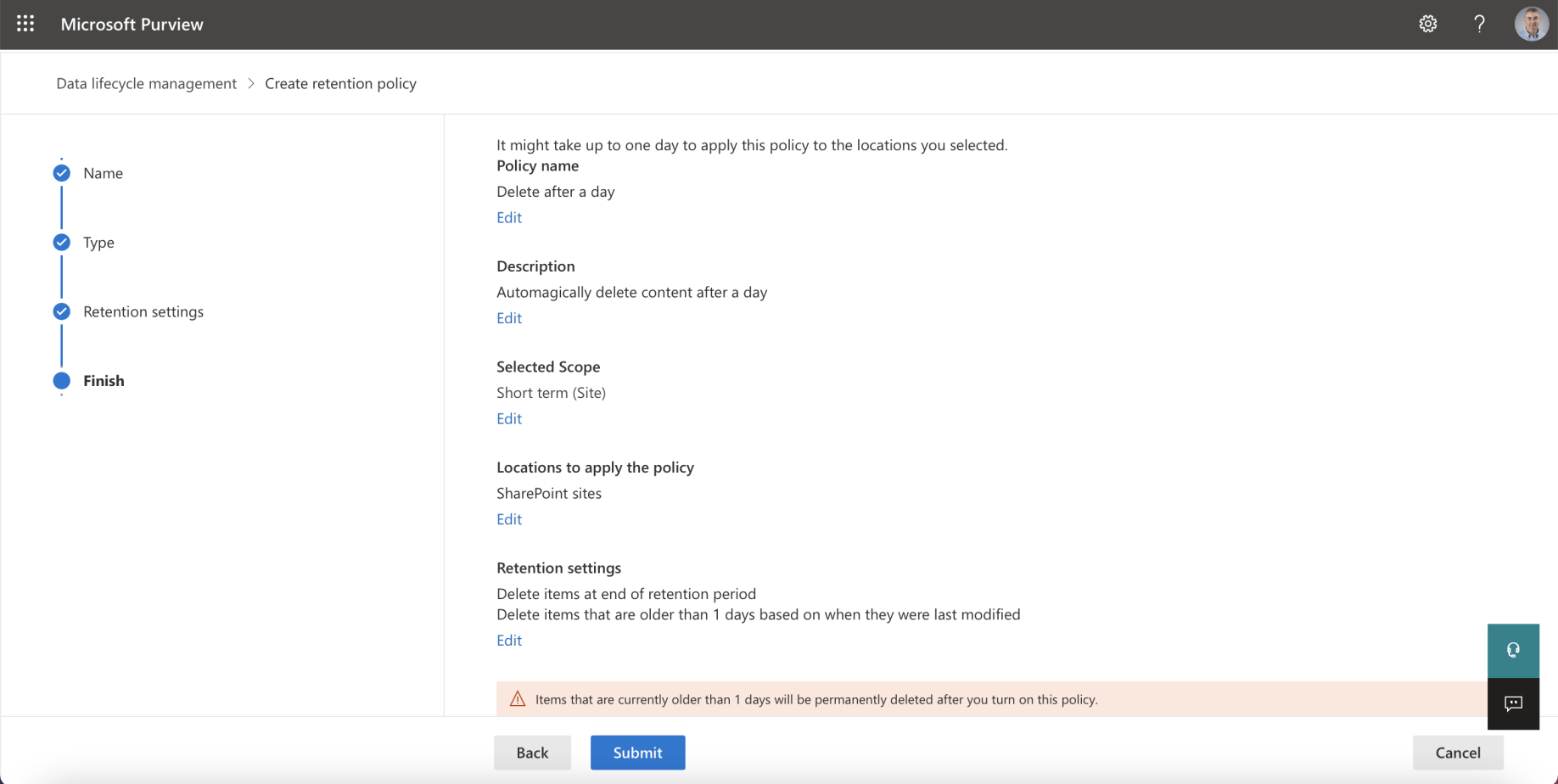Open the feedback chat icon
Image resolution: width=1558 pixels, height=784 pixels.
click(1512, 703)
